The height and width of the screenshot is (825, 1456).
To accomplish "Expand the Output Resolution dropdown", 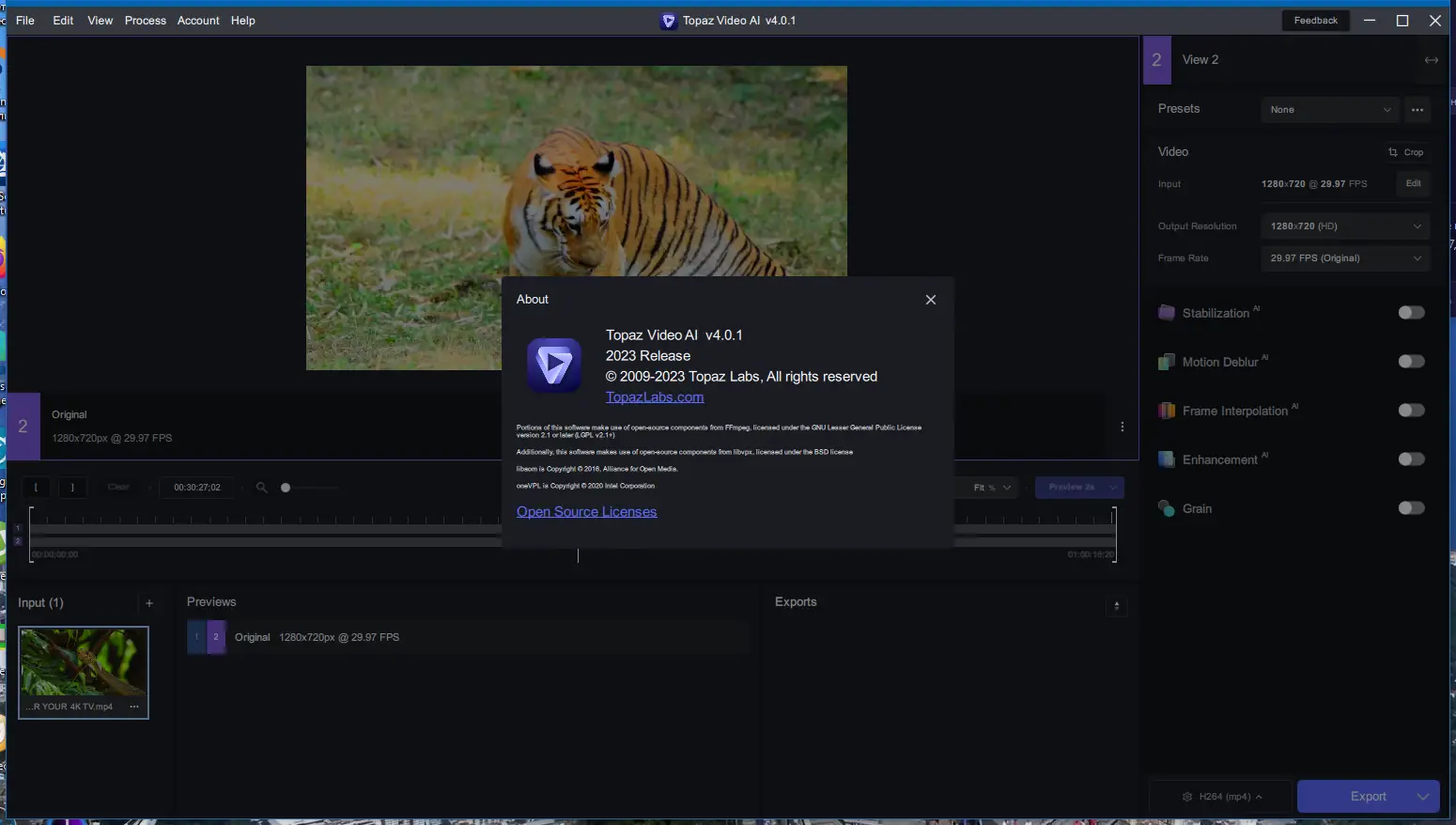I will pos(1345,226).
